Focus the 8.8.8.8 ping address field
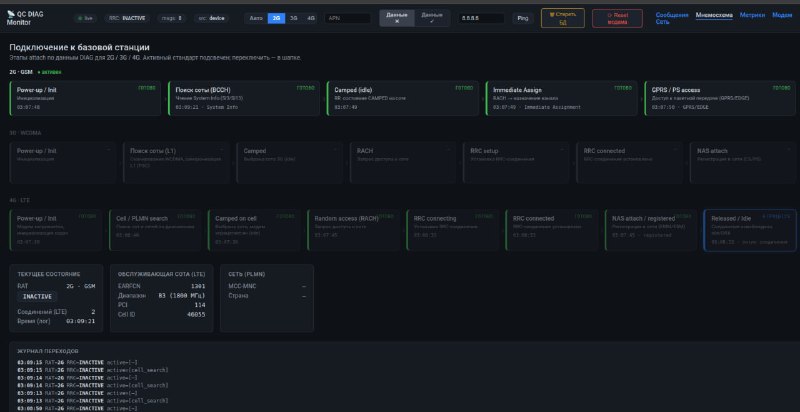Image resolution: width=800 pixels, height=412 pixels. (481, 18)
